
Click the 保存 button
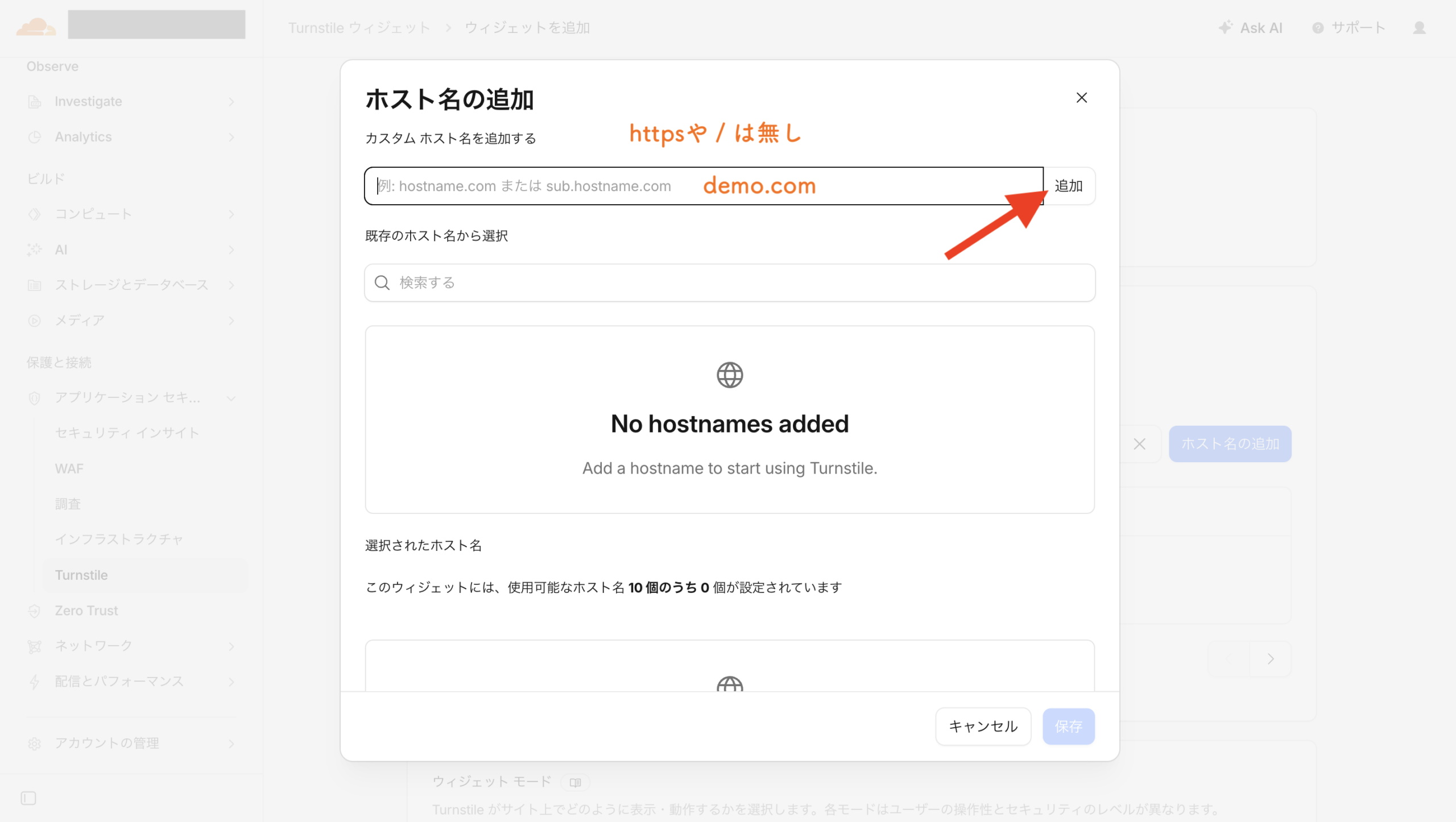[x=1068, y=726]
